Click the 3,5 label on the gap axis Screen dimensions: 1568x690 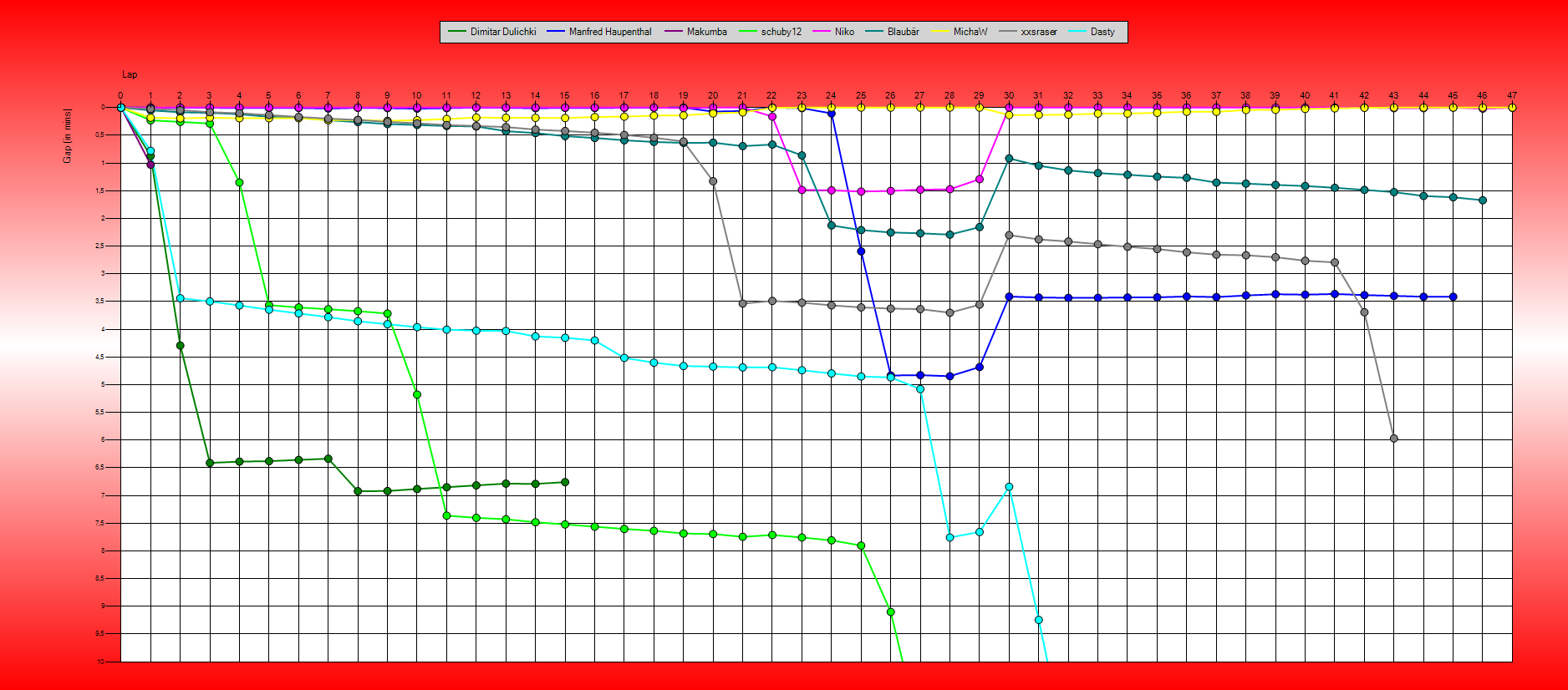[99, 302]
